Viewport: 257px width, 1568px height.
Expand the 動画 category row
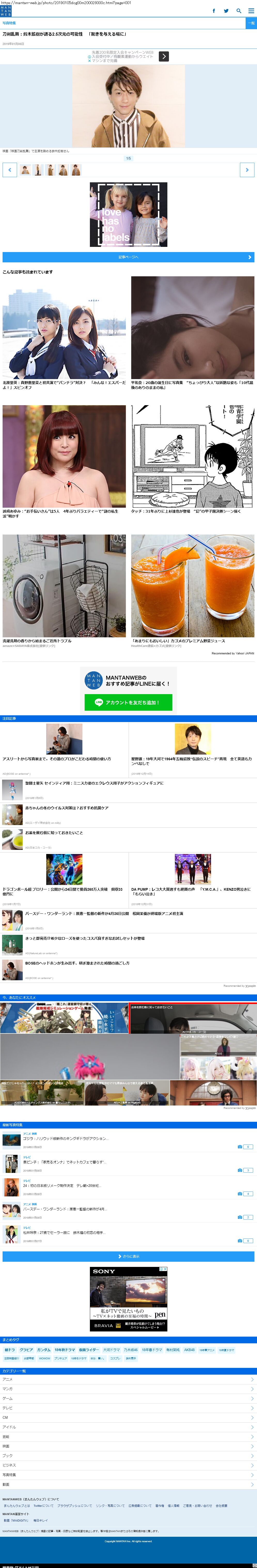(x=129, y=1484)
